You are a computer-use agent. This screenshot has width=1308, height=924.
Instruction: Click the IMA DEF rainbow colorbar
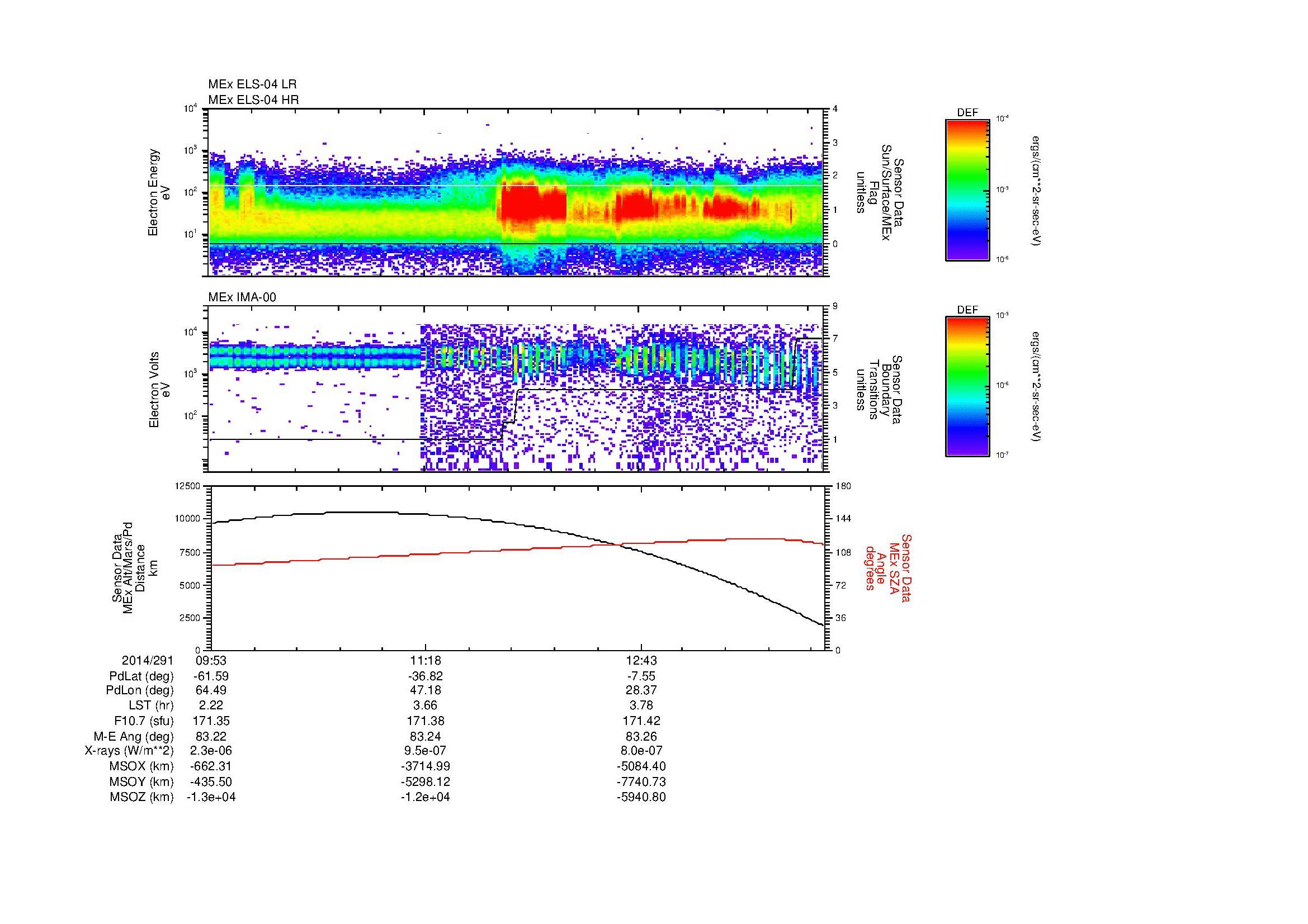967,387
